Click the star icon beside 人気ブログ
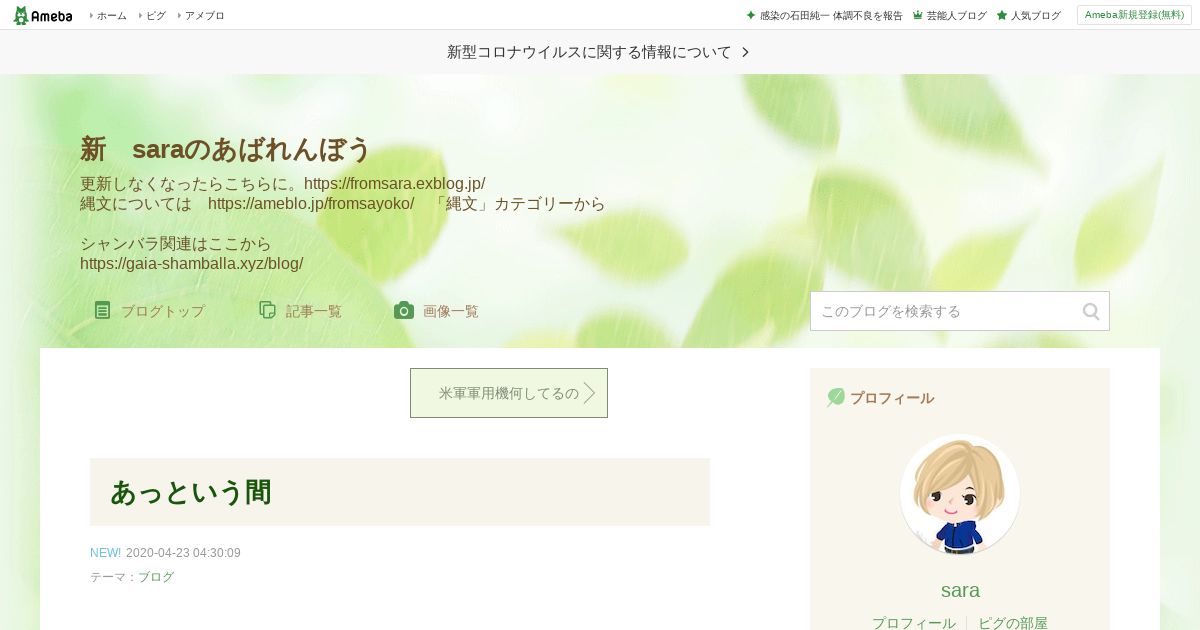Image resolution: width=1200 pixels, height=630 pixels. [x=1002, y=16]
